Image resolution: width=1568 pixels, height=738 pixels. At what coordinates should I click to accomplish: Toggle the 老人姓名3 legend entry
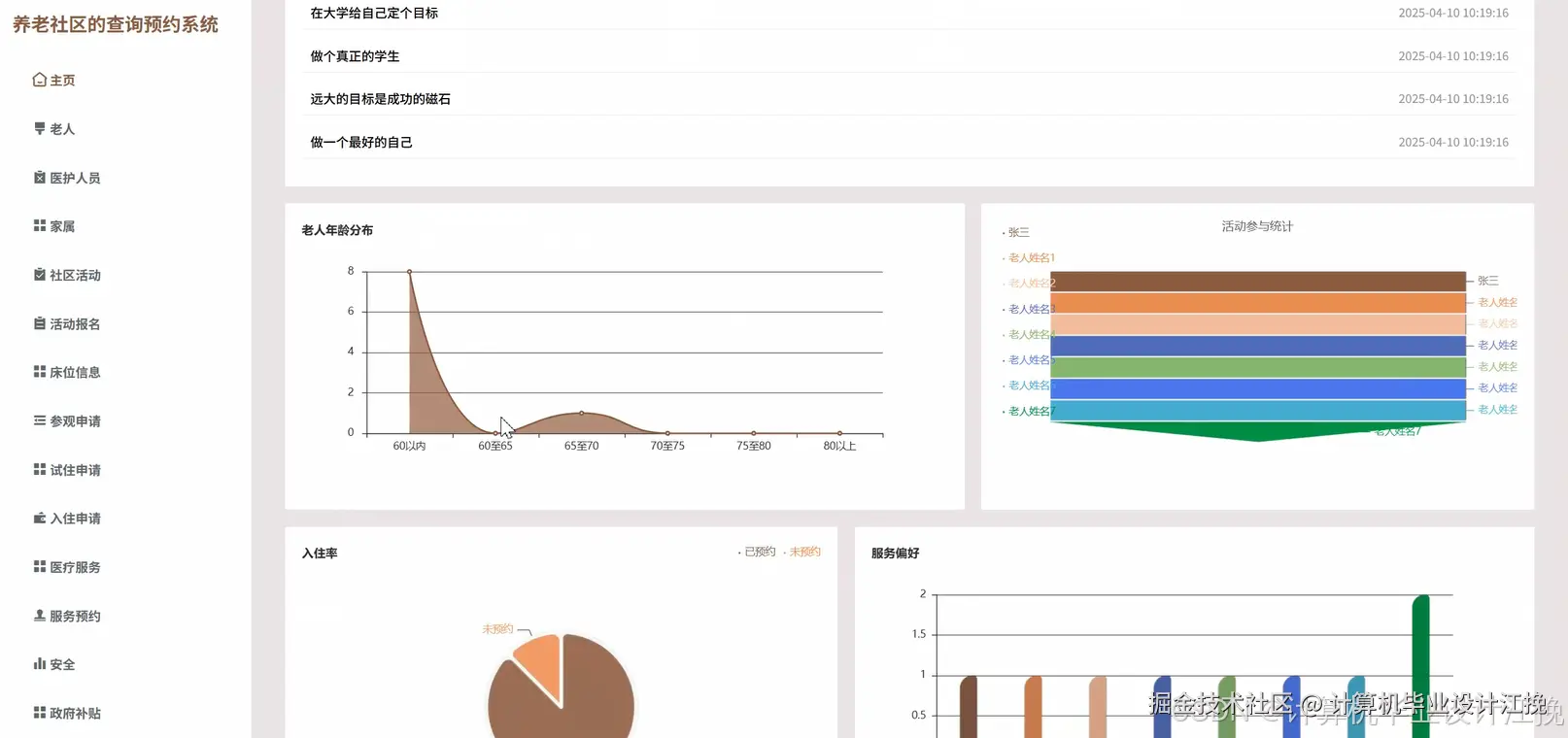click(1029, 309)
